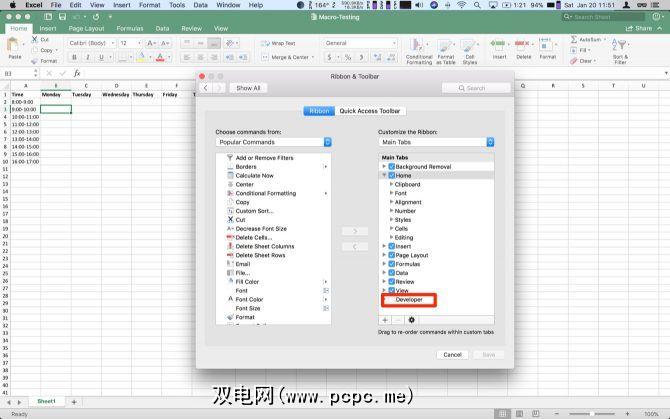Click the Merge & Center icon
Viewport: 670px width, 419px height.
point(265,57)
